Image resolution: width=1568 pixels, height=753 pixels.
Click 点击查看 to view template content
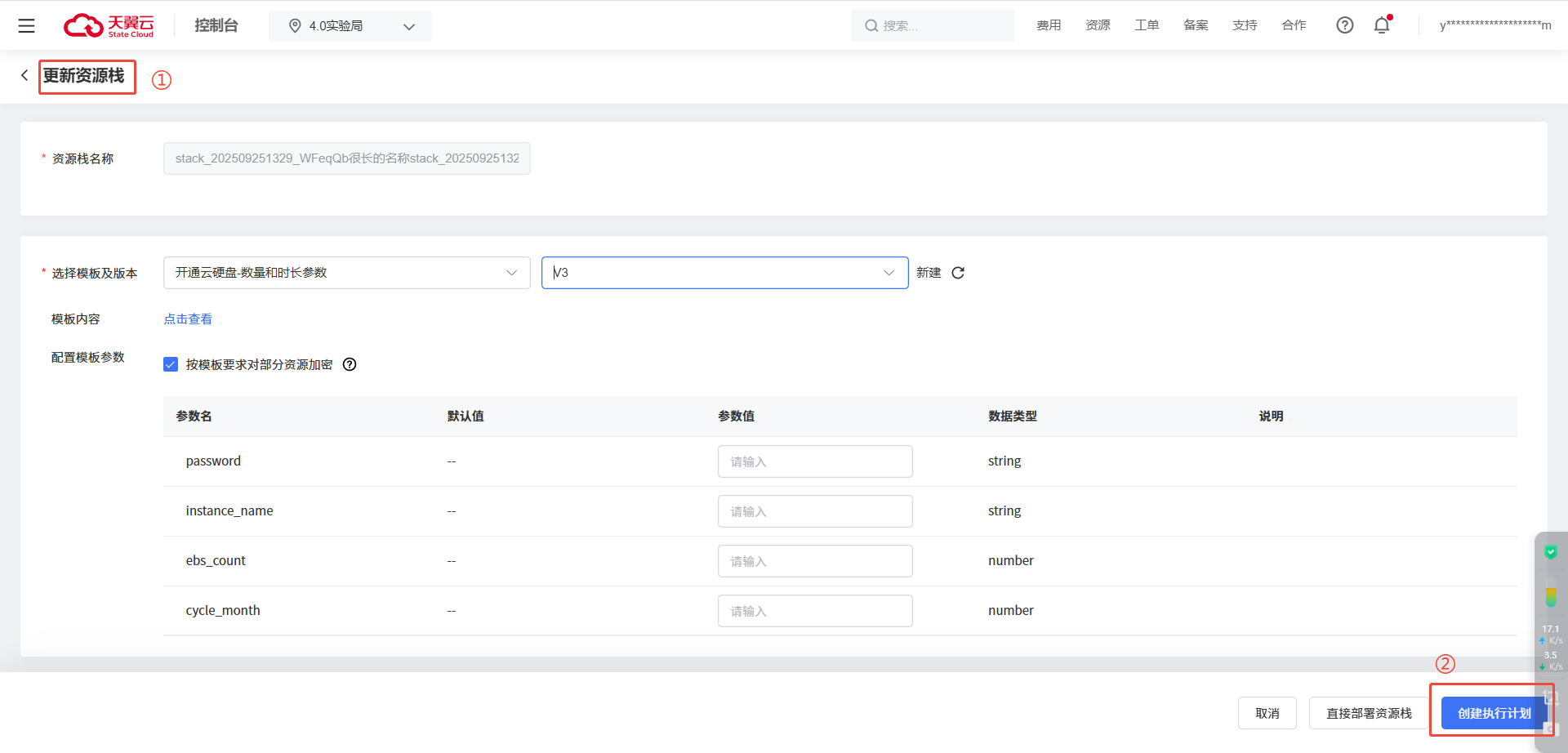pyautogui.click(x=188, y=319)
